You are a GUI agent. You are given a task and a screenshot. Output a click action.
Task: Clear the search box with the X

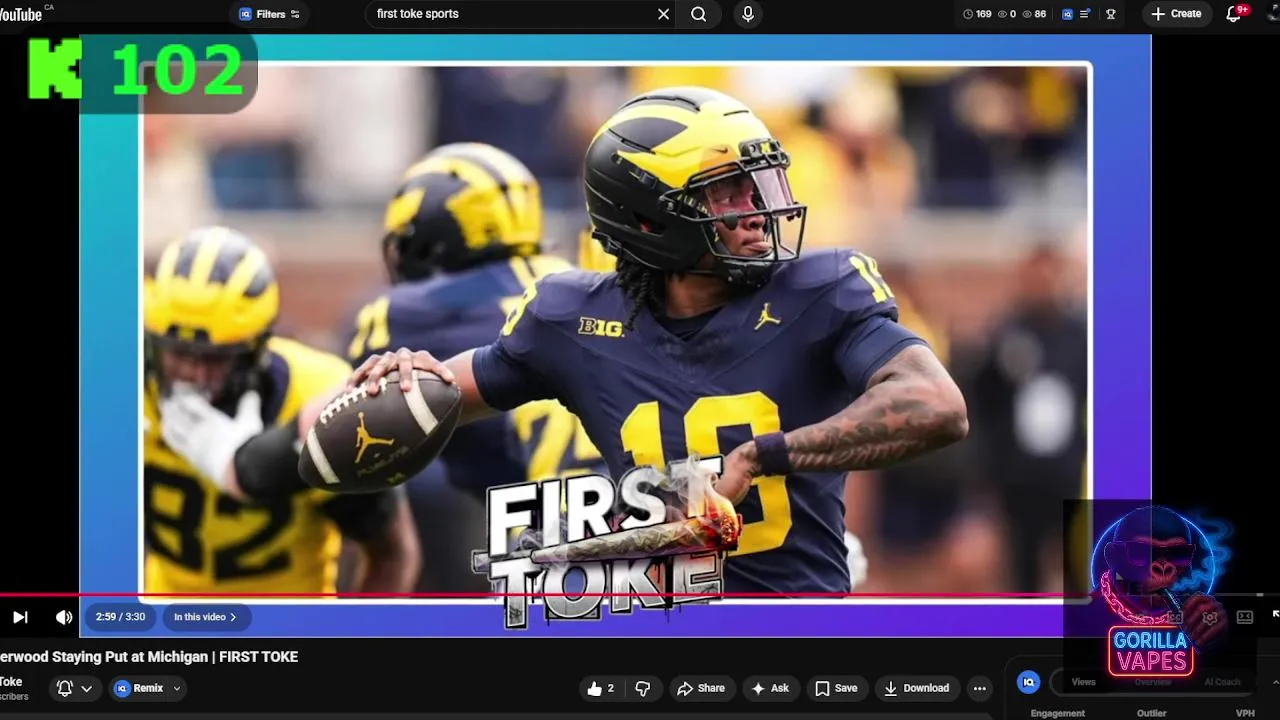click(x=663, y=14)
